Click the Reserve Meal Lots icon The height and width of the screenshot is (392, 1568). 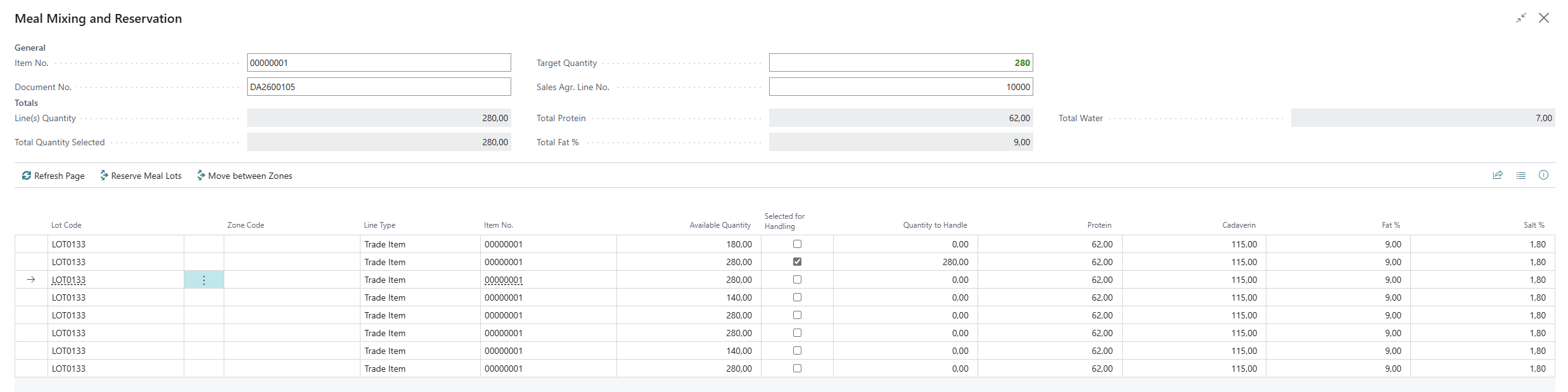[104, 176]
